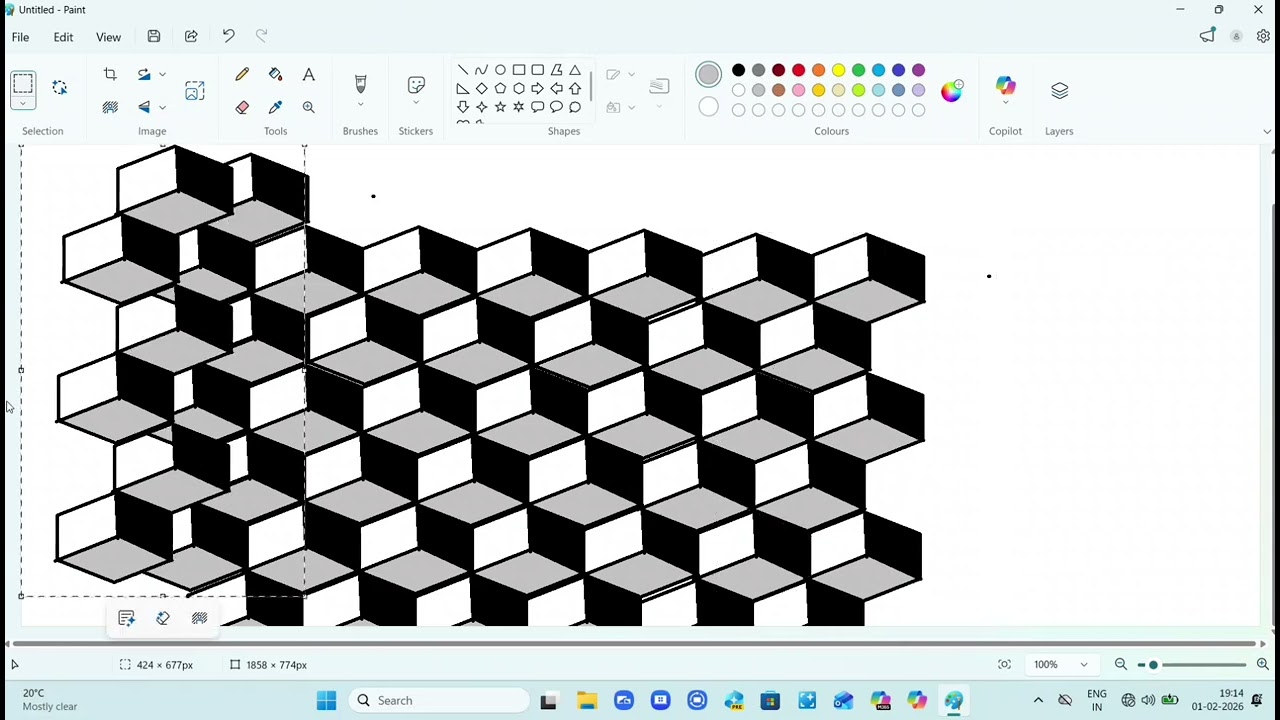This screenshot has width=1280, height=720.
Task: Pick the red colour swatch
Action: (798, 70)
